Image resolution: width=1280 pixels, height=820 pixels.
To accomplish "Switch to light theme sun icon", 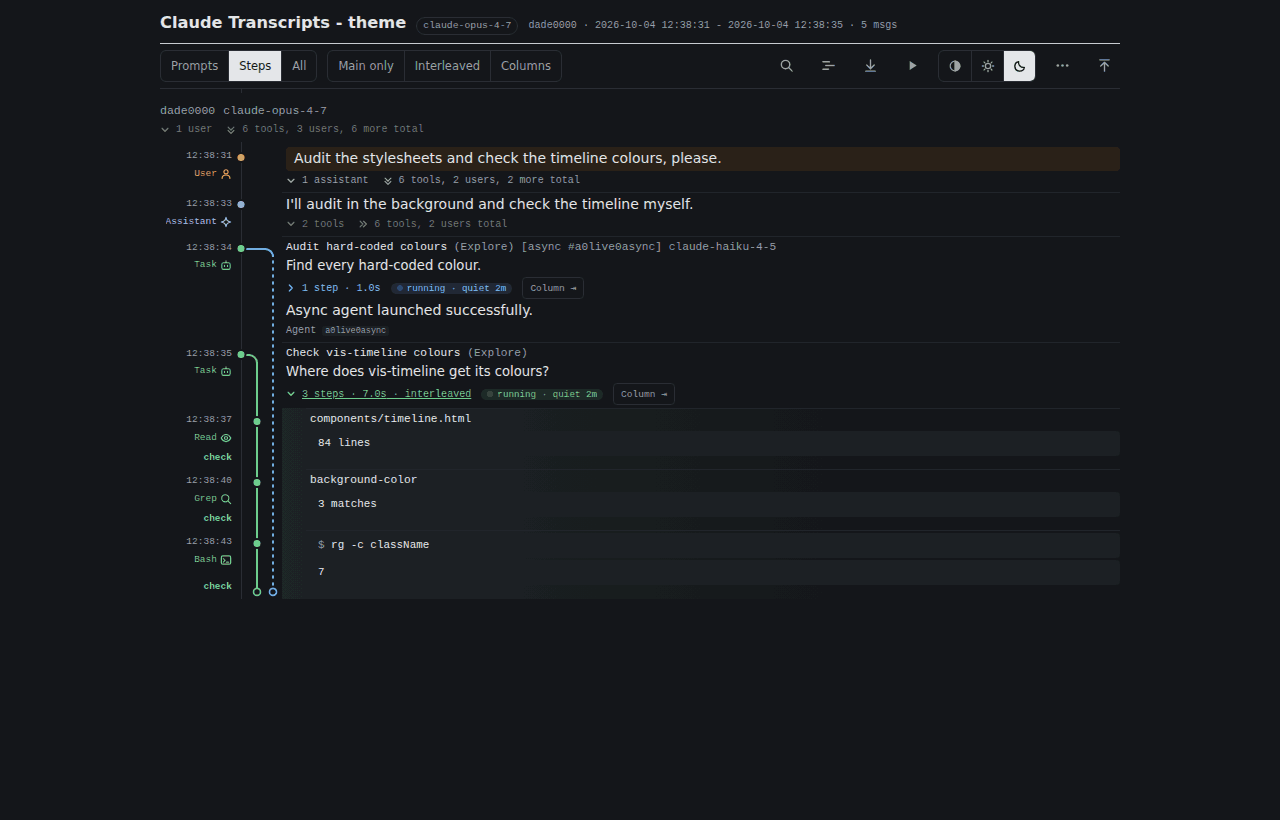I will pyautogui.click(x=988, y=66).
